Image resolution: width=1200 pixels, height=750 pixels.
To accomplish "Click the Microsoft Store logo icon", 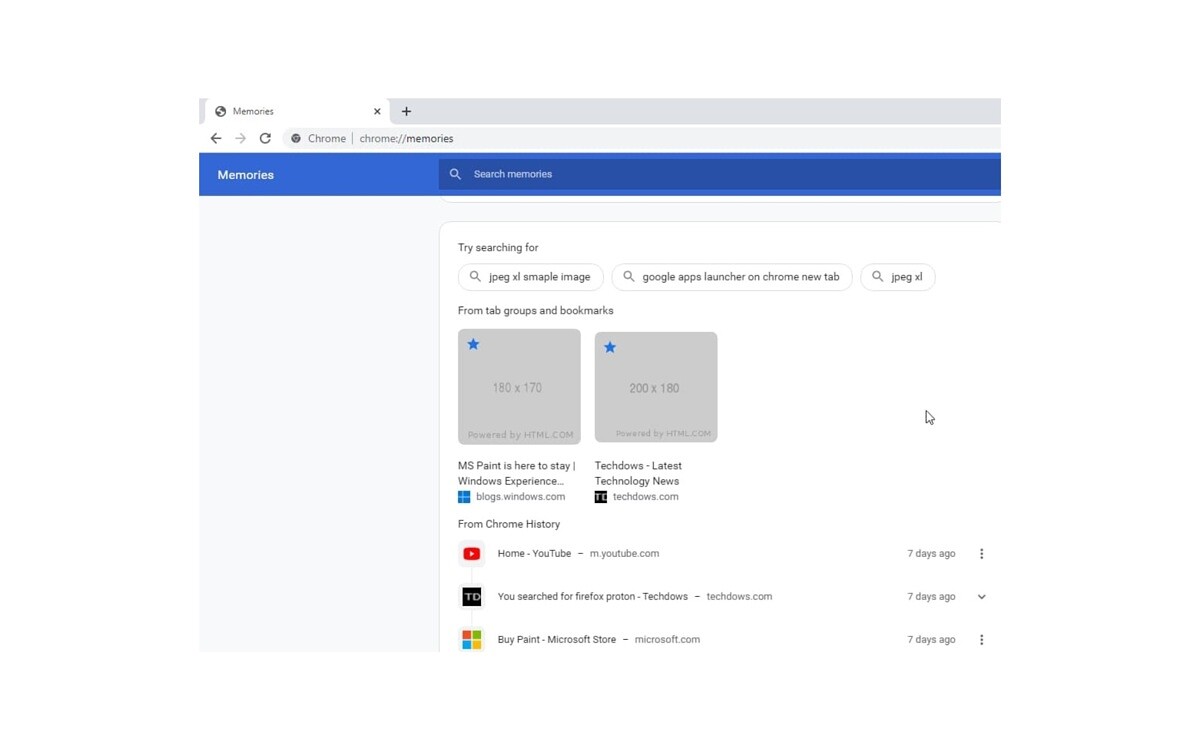I will click(472, 640).
